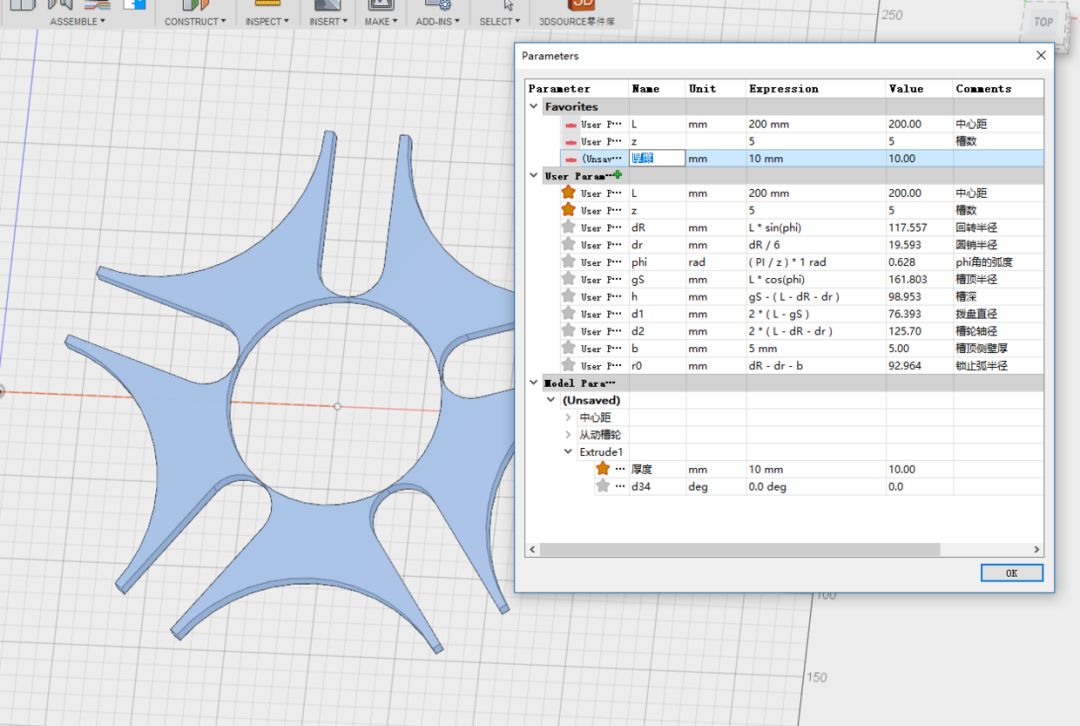Open the CONSTRUCT menu
This screenshot has height=726, width=1080.
point(195,21)
